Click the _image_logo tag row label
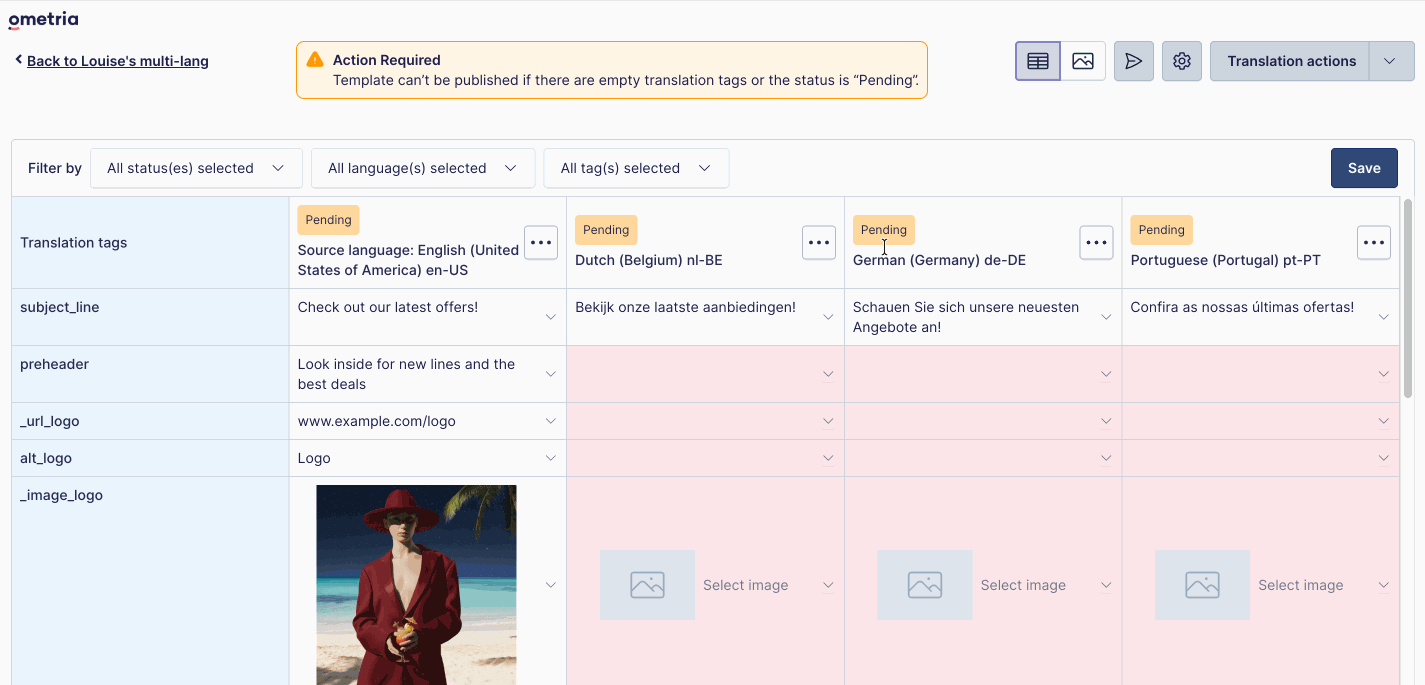 pyautogui.click(x=62, y=495)
